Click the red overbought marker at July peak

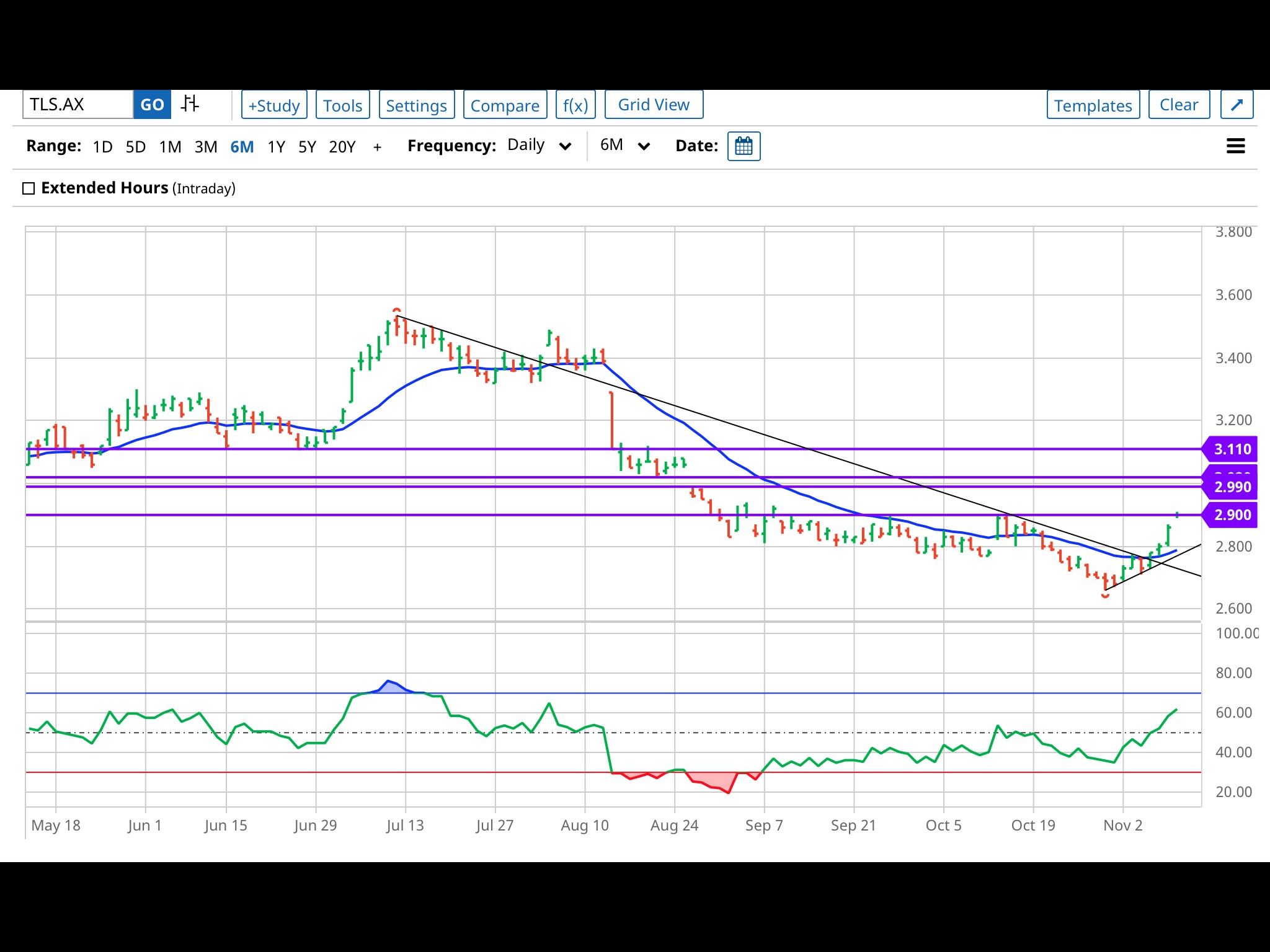[x=397, y=310]
